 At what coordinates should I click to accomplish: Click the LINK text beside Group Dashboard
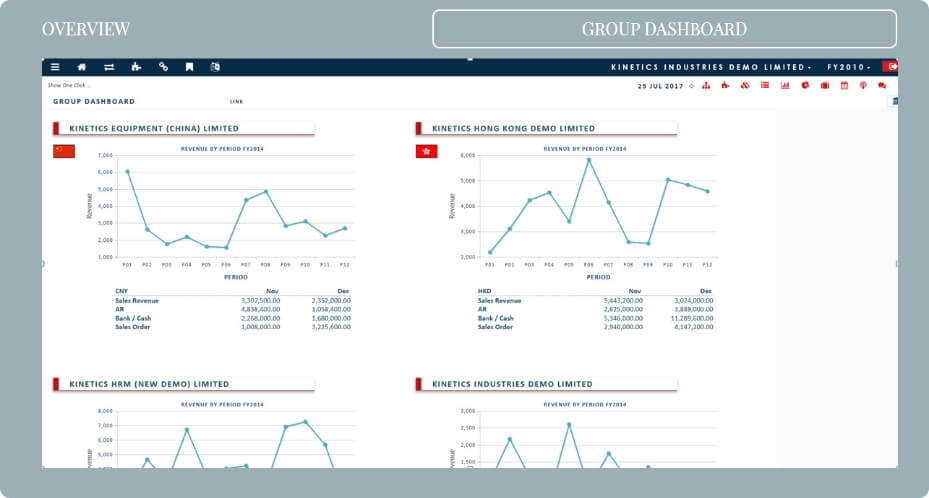[236, 102]
